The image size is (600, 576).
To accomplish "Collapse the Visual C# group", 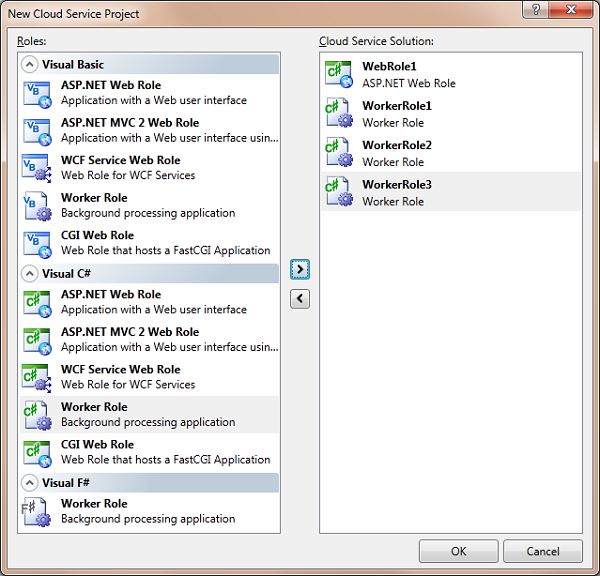I will (30, 274).
